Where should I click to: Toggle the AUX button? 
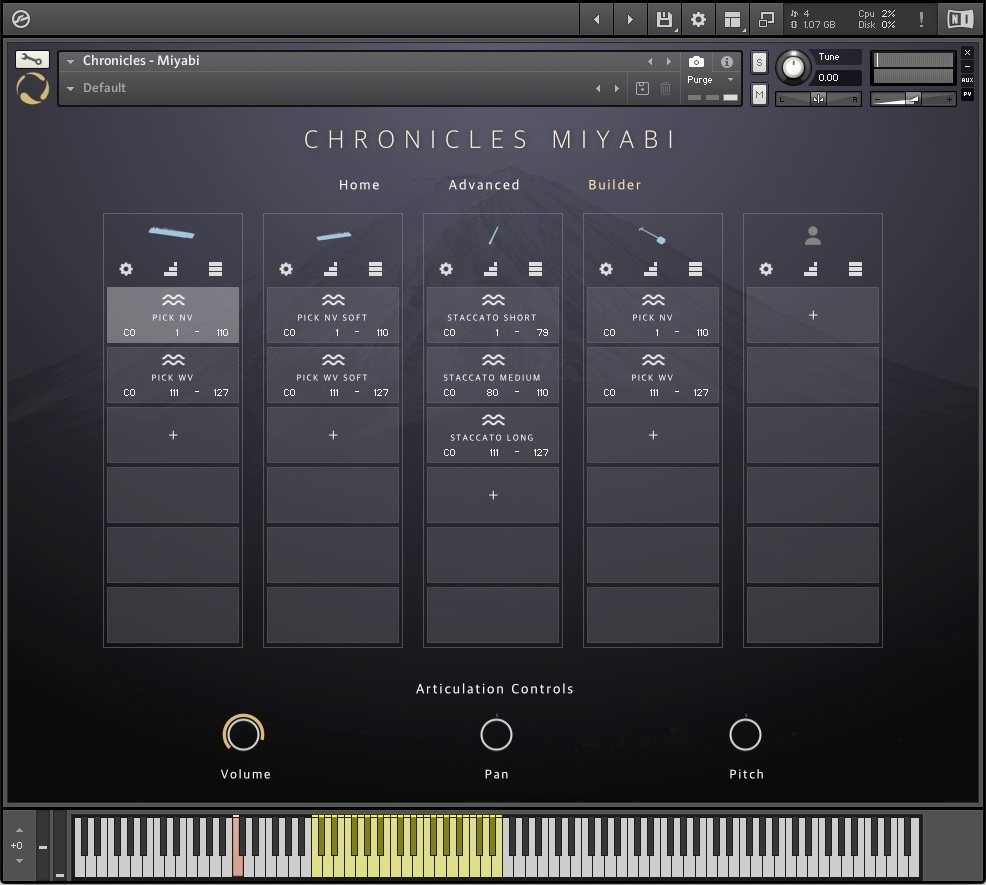coord(967,80)
